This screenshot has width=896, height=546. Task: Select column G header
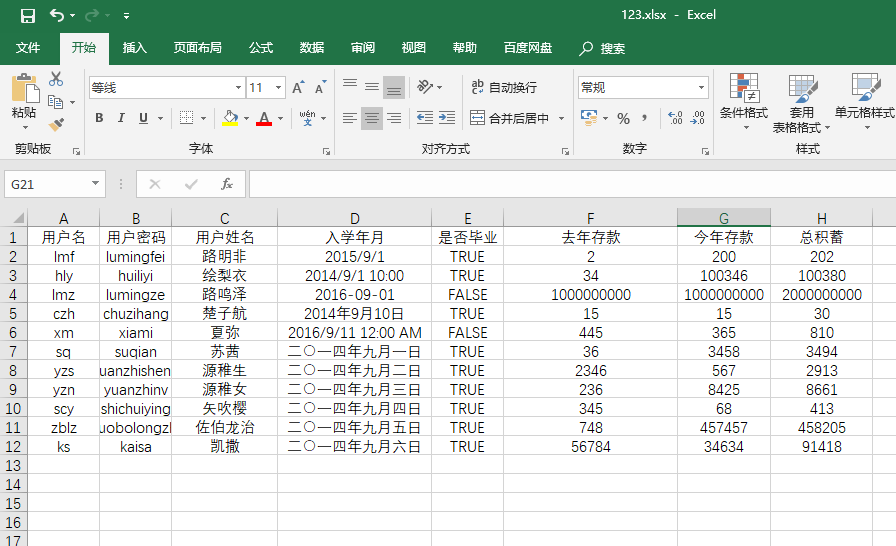[723, 218]
